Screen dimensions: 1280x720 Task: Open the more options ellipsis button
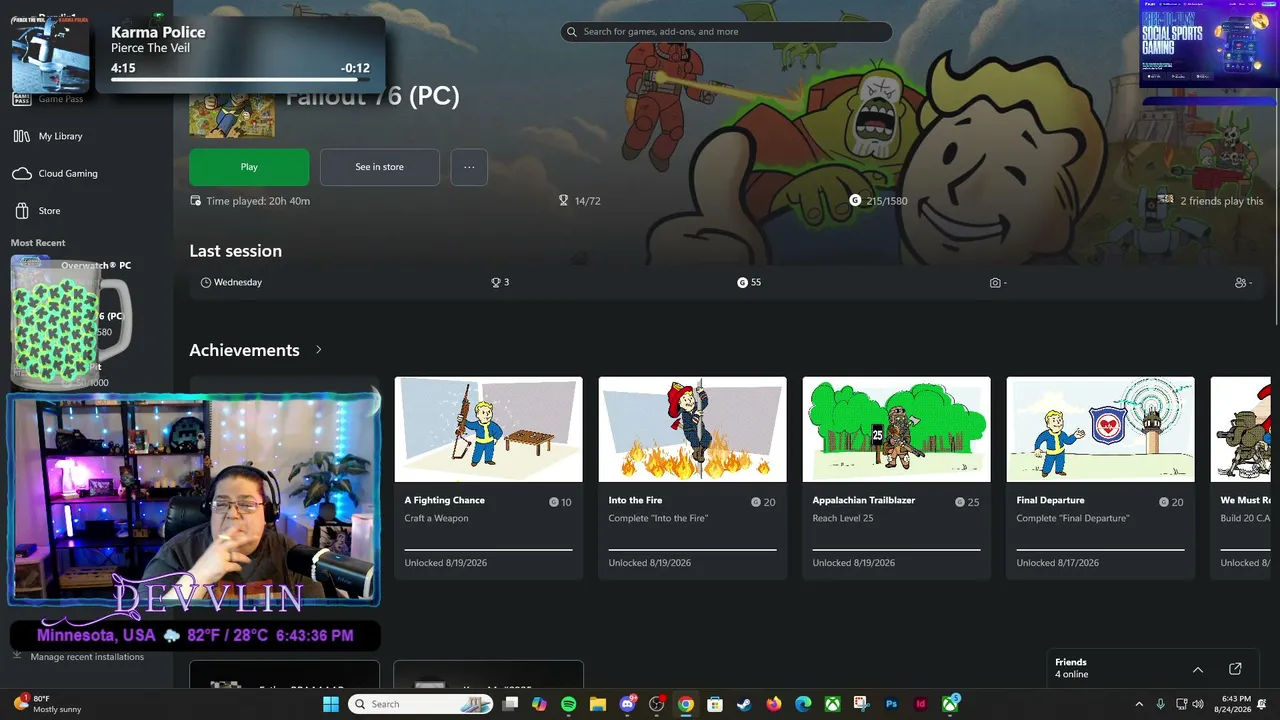pos(469,167)
